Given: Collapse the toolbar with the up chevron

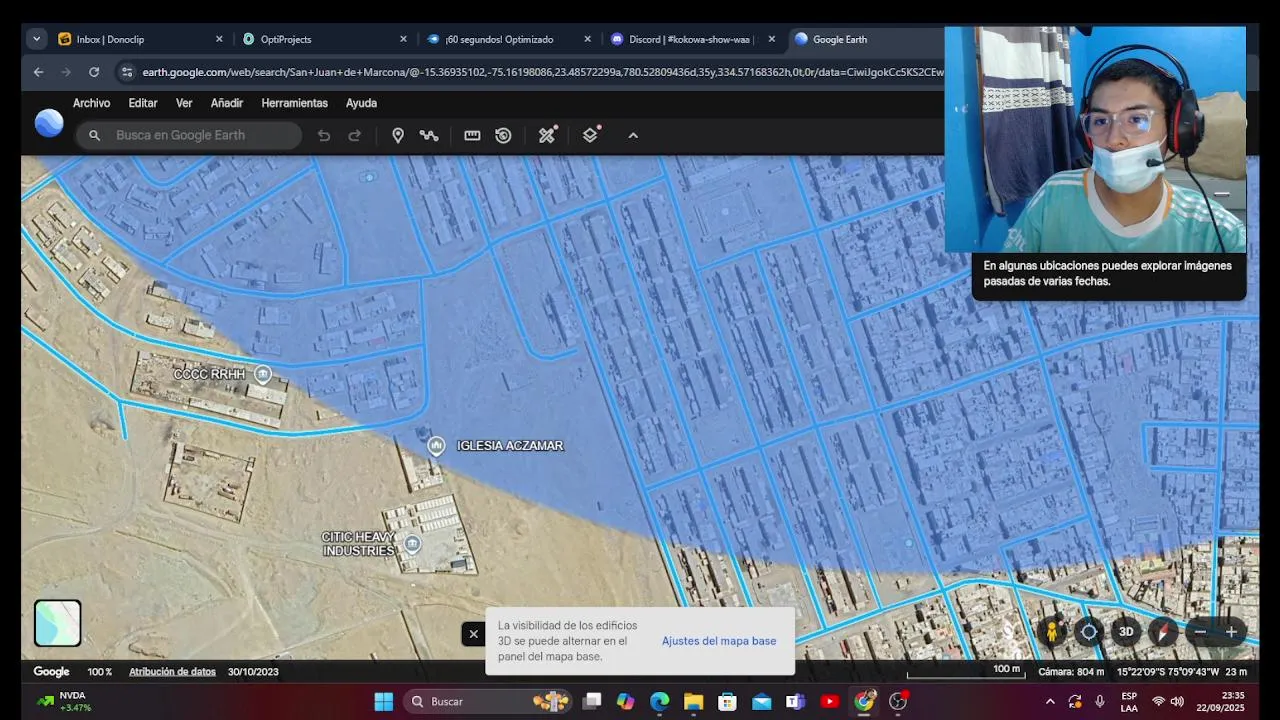Looking at the screenshot, I should pyautogui.click(x=633, y=135).
